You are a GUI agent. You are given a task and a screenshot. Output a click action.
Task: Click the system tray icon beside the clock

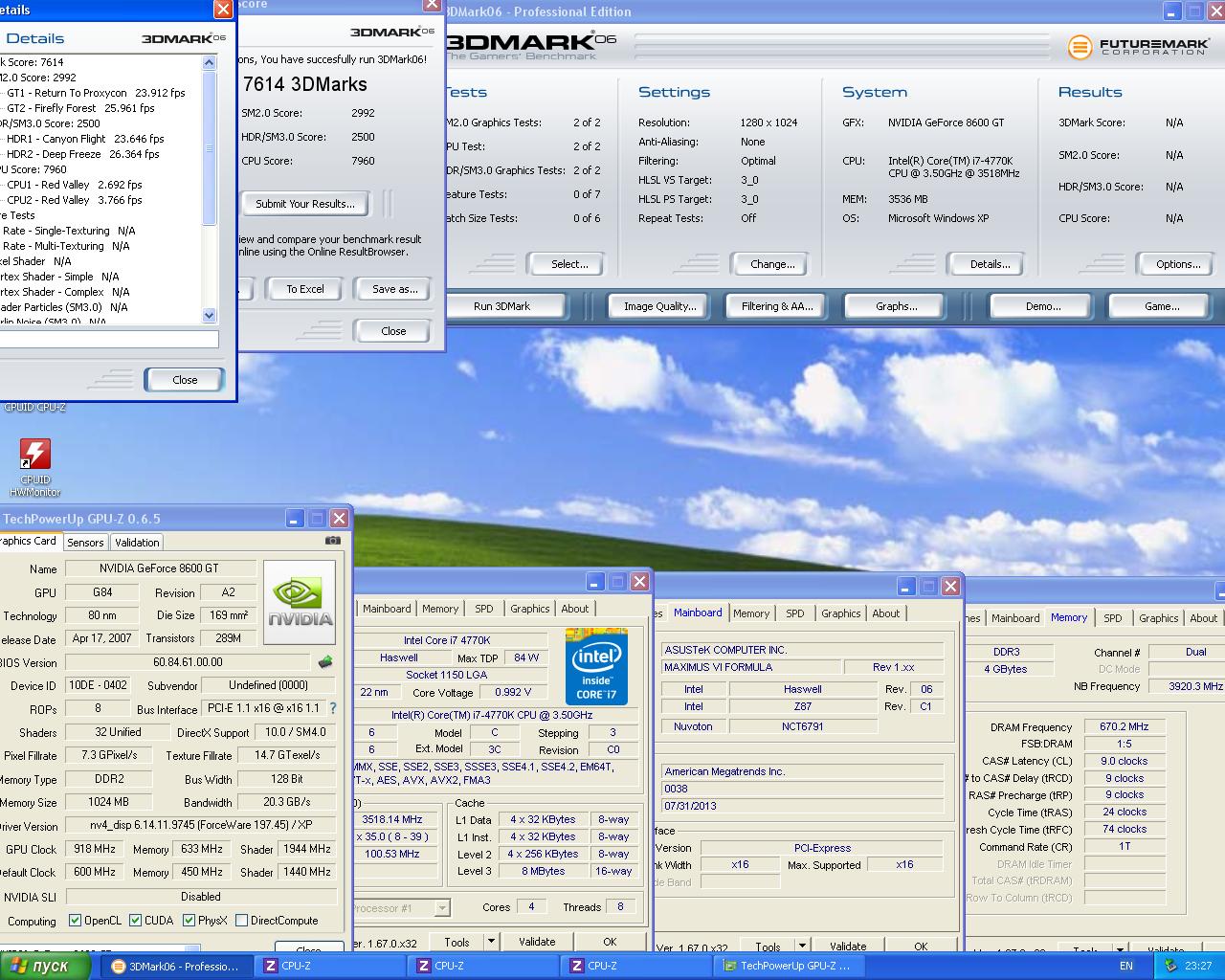point(1169,966)
